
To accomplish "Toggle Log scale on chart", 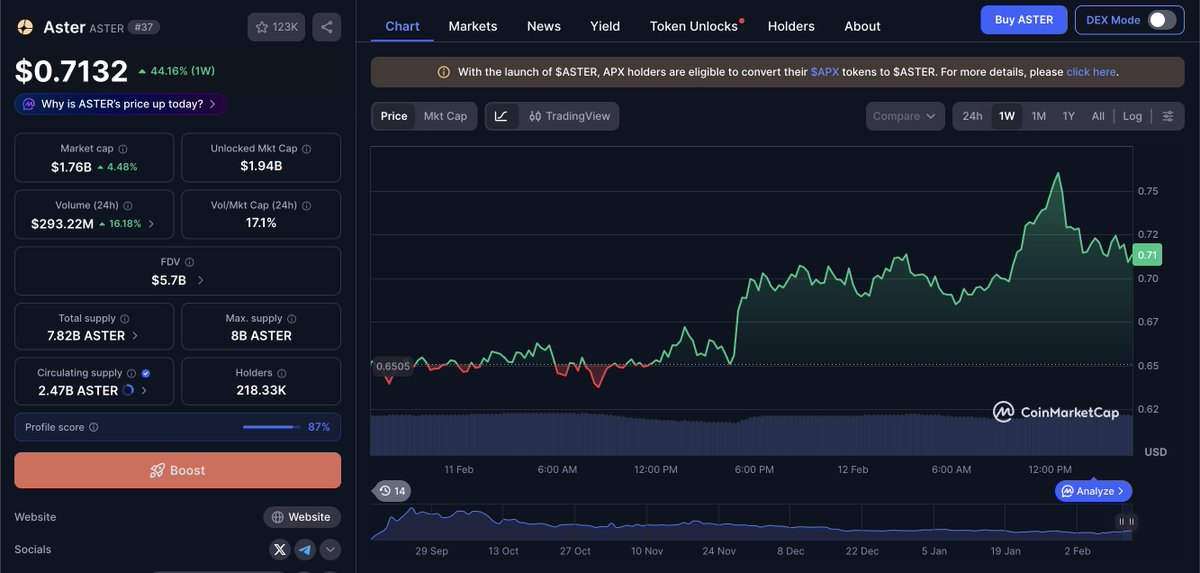I will [x=1132, y=116].
